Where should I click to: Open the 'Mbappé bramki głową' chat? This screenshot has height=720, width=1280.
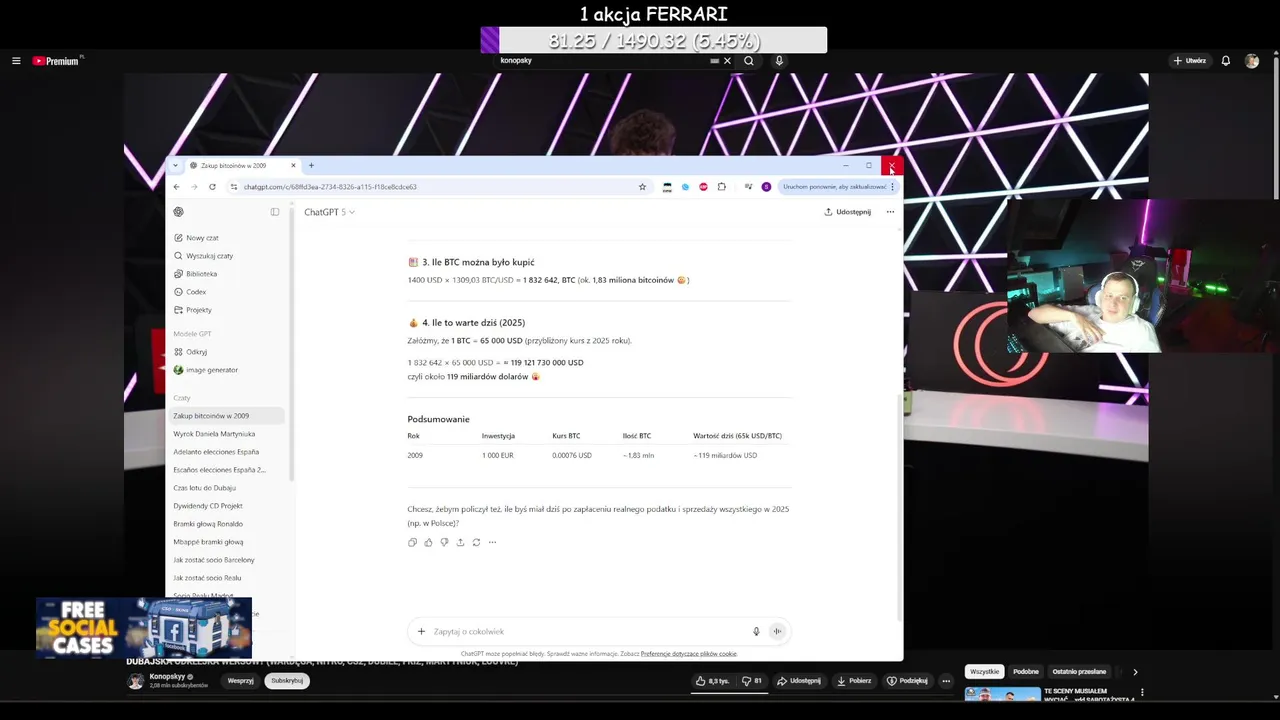[x=227, y=542]
